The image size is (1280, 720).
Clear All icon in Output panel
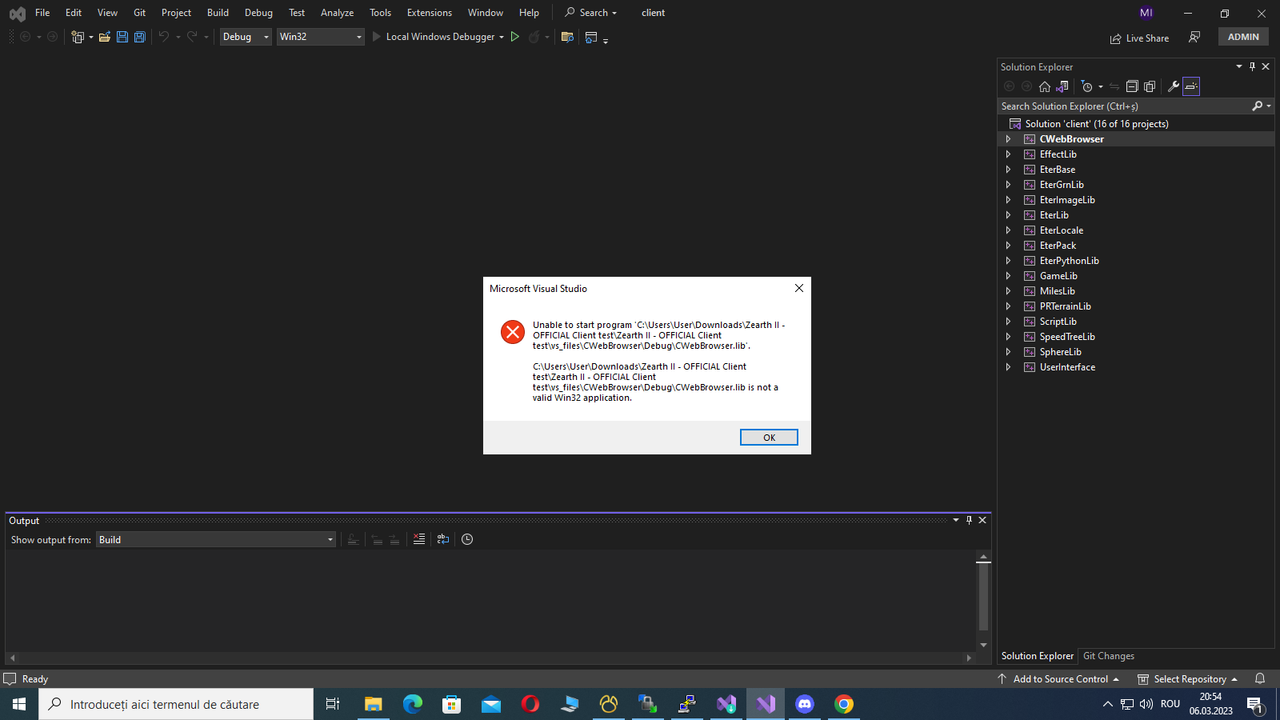pyautogui.click(x=419, y=539)
